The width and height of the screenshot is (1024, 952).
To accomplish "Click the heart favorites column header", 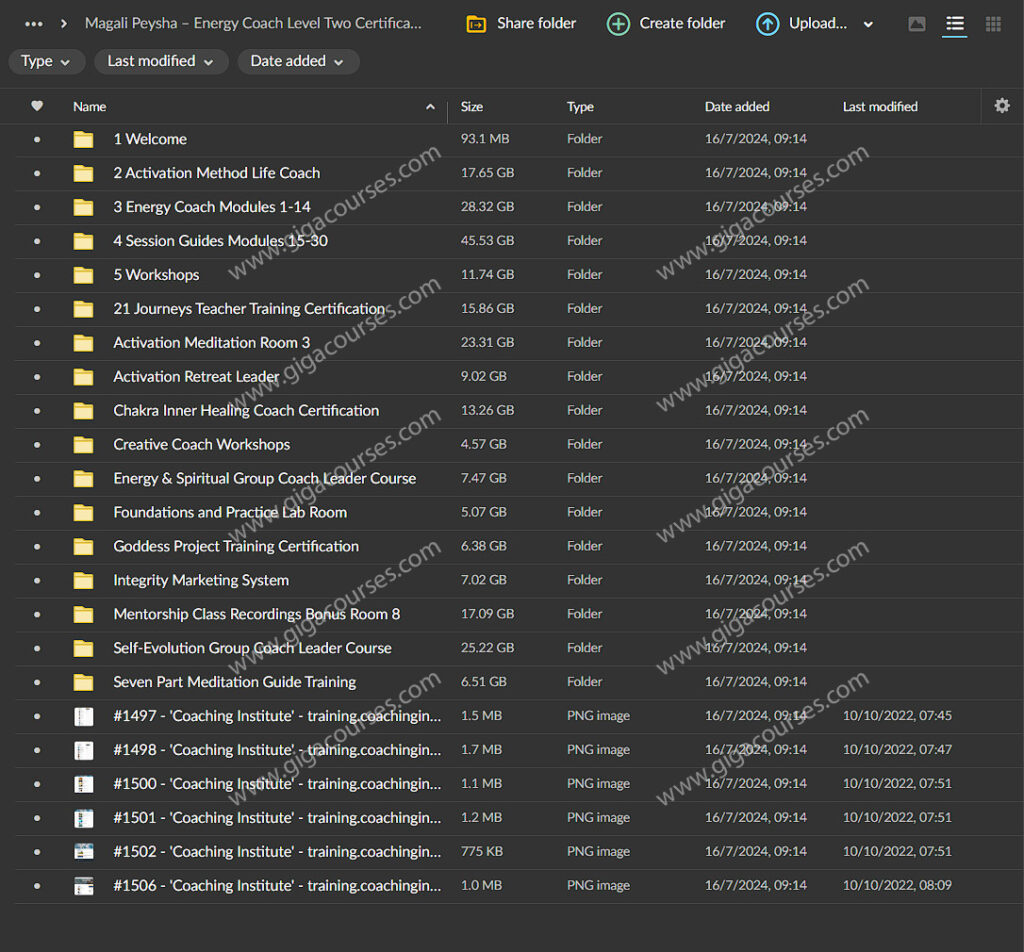I will coord(37,106).
